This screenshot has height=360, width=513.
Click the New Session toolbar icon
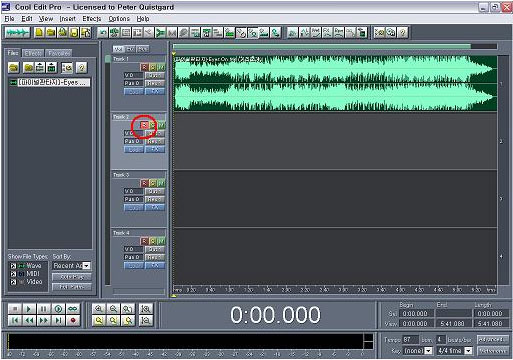tap(39, 32)
